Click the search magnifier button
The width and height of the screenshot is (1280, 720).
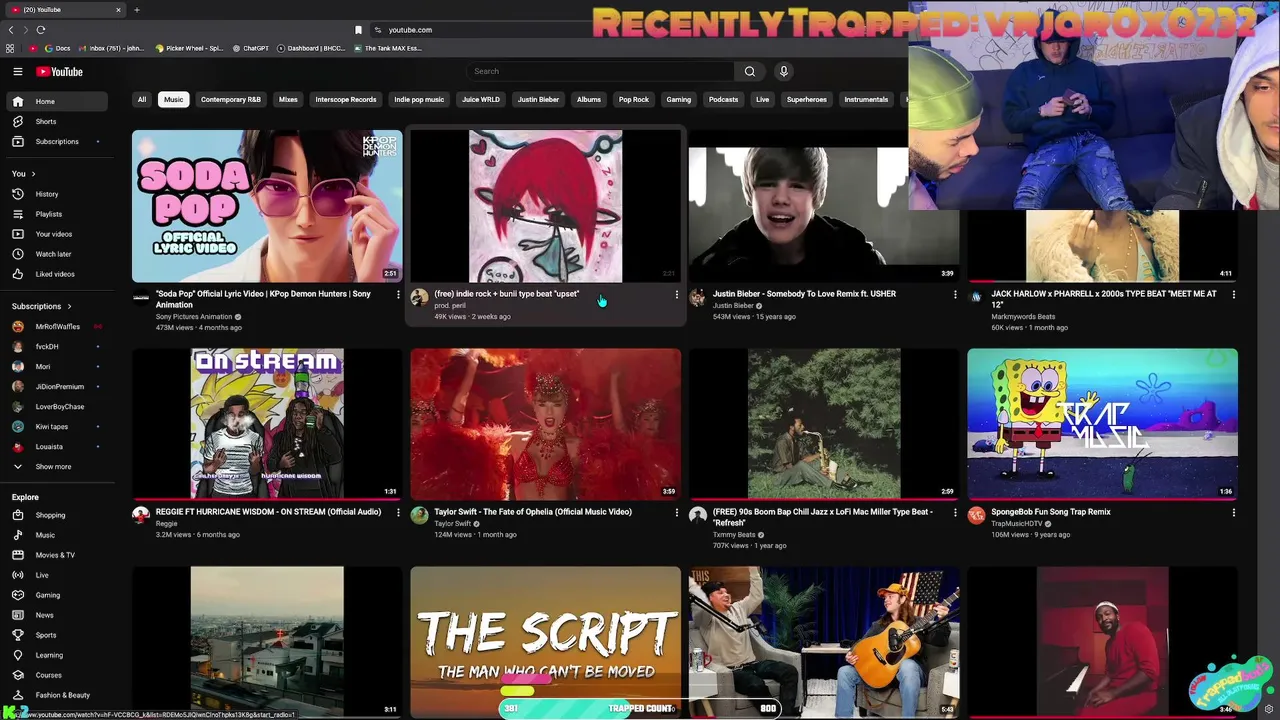(x=749, y=71)
